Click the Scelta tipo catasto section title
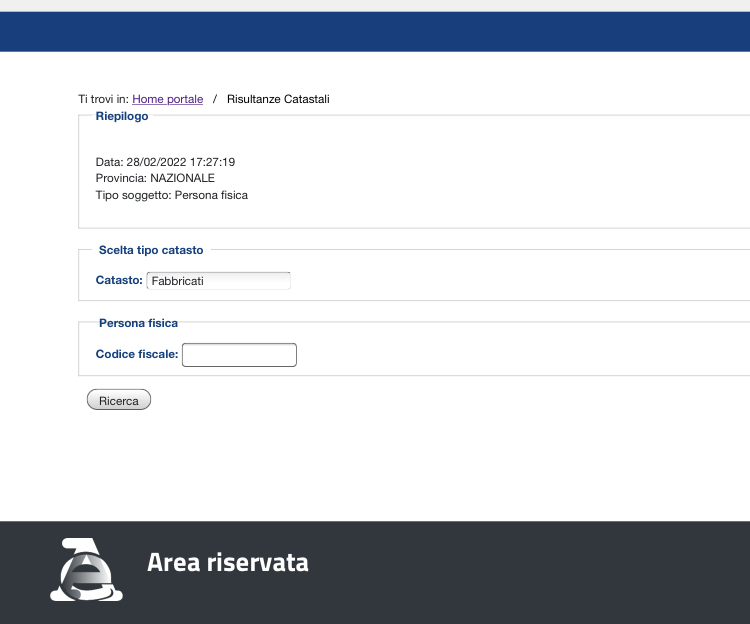 pos(151,250)
